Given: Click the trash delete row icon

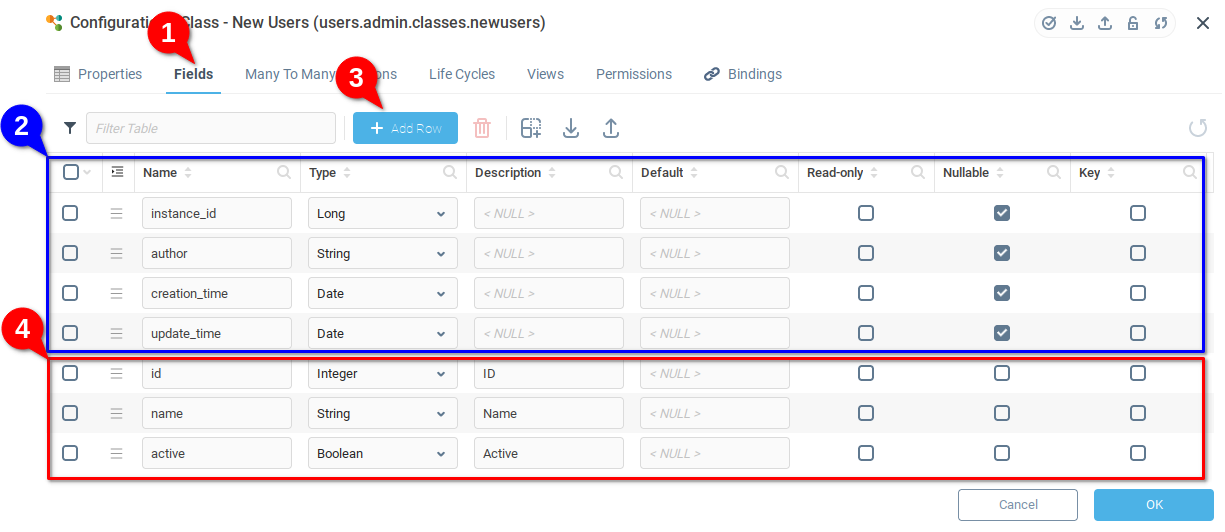Looking at the screenshot, I should click(x=482, y=128).
